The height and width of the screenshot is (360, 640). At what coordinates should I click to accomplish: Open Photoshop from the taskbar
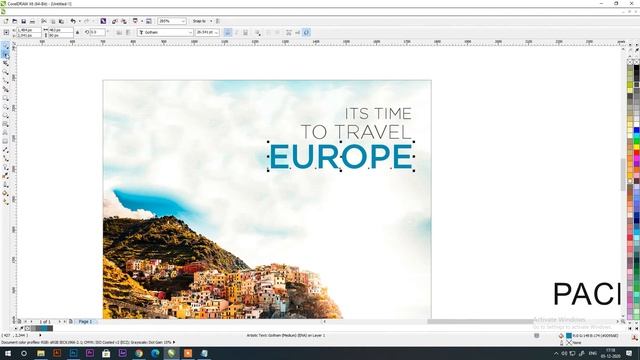[x=73, y=353]
